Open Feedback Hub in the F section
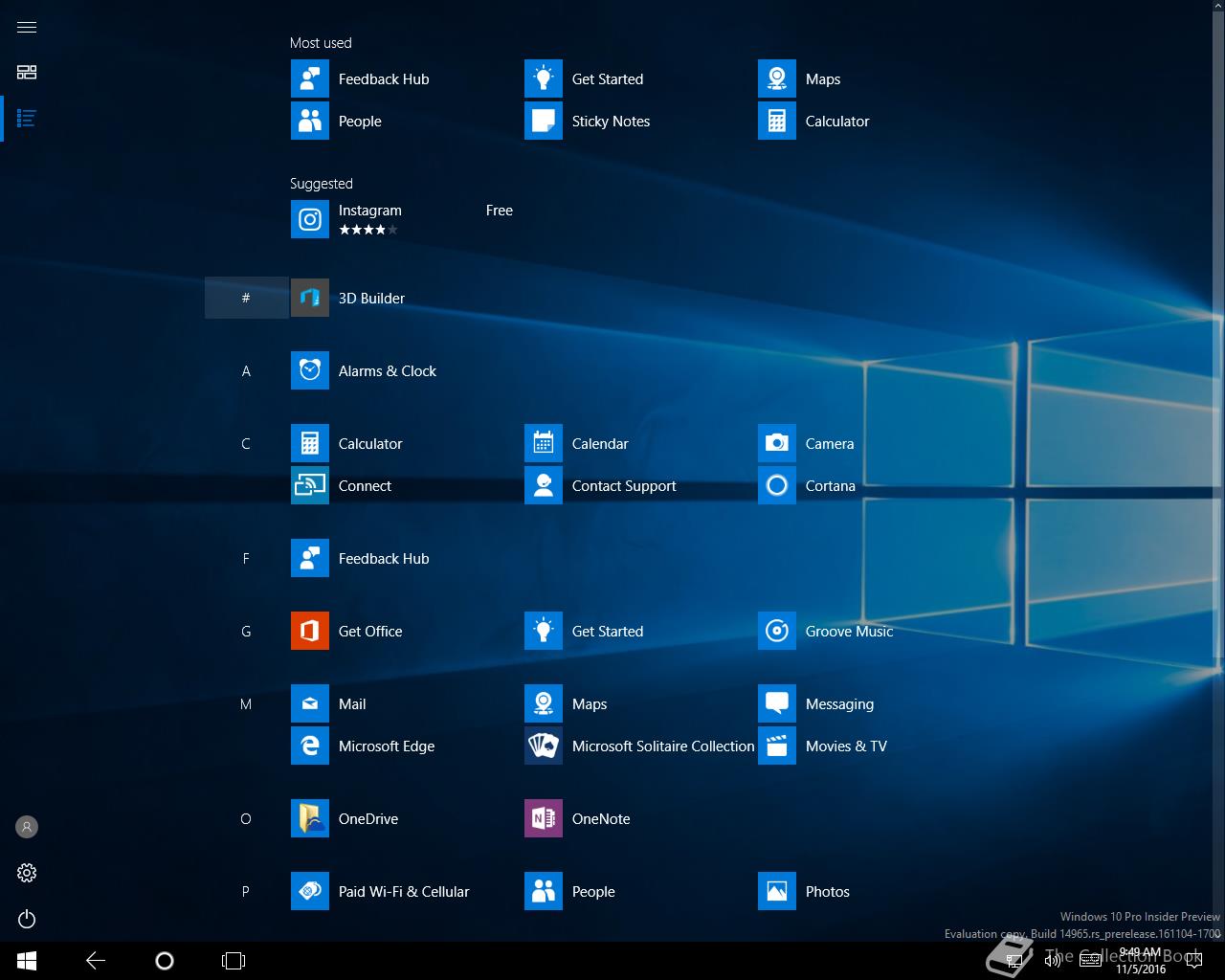This screenshot has height=980, width=1225. 406,558
